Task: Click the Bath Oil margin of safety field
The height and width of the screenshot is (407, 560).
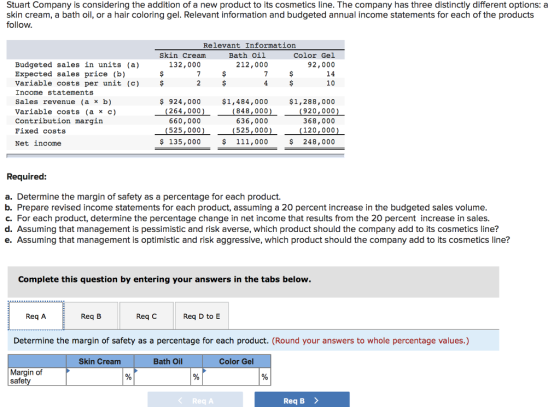Action: [162, 377]
